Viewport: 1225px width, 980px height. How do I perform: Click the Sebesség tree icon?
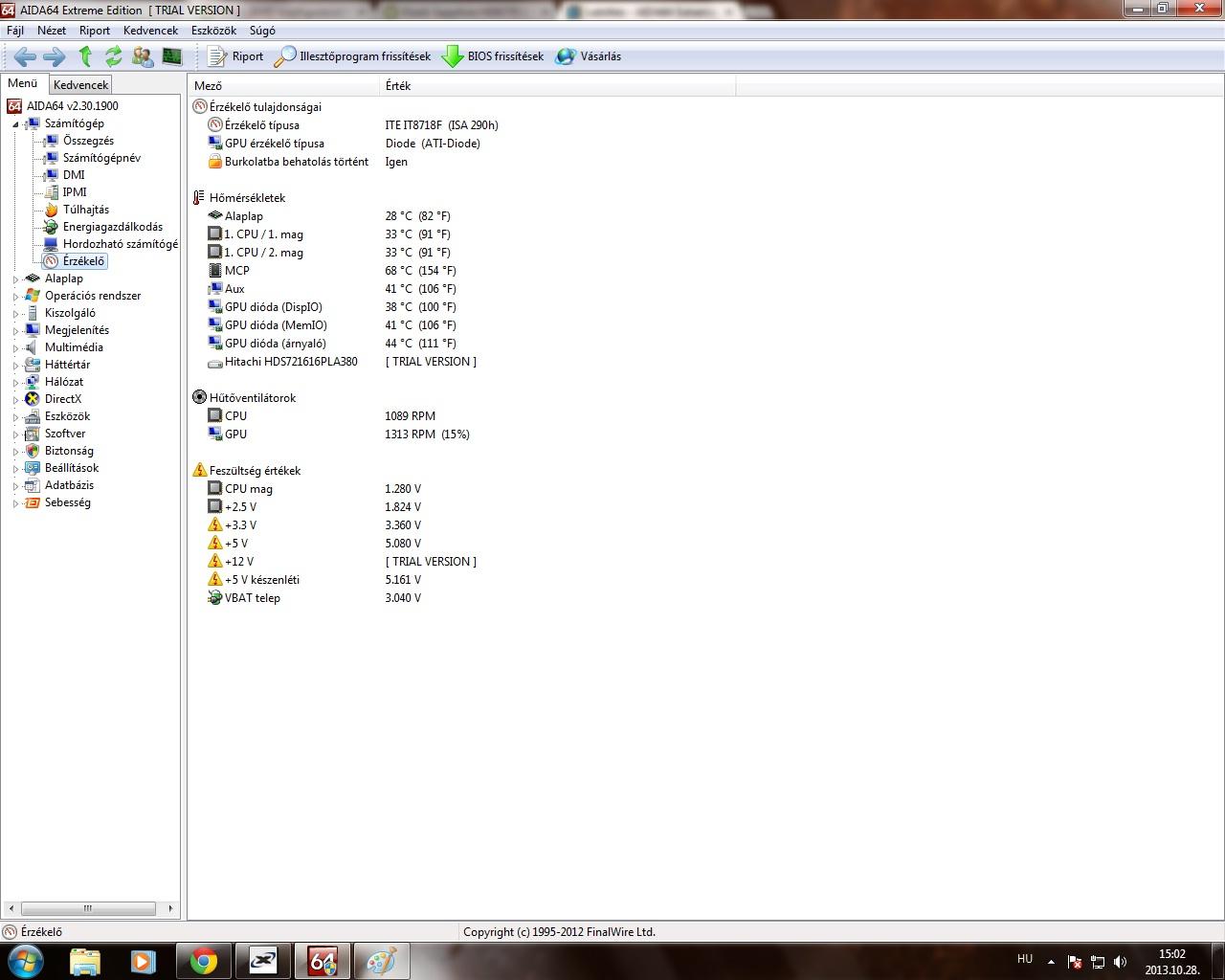click(x=33, y=502)
